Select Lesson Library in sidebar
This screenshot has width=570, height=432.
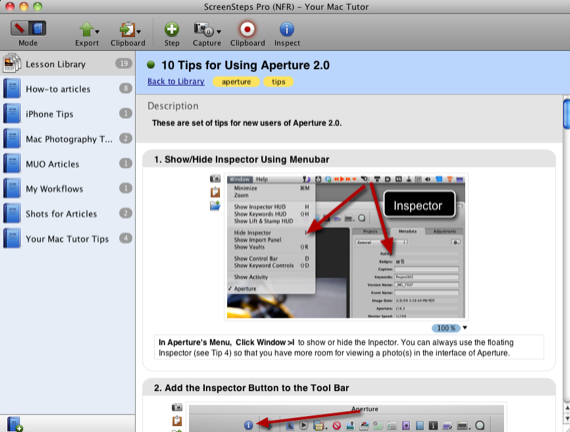(x=68, y=64)
